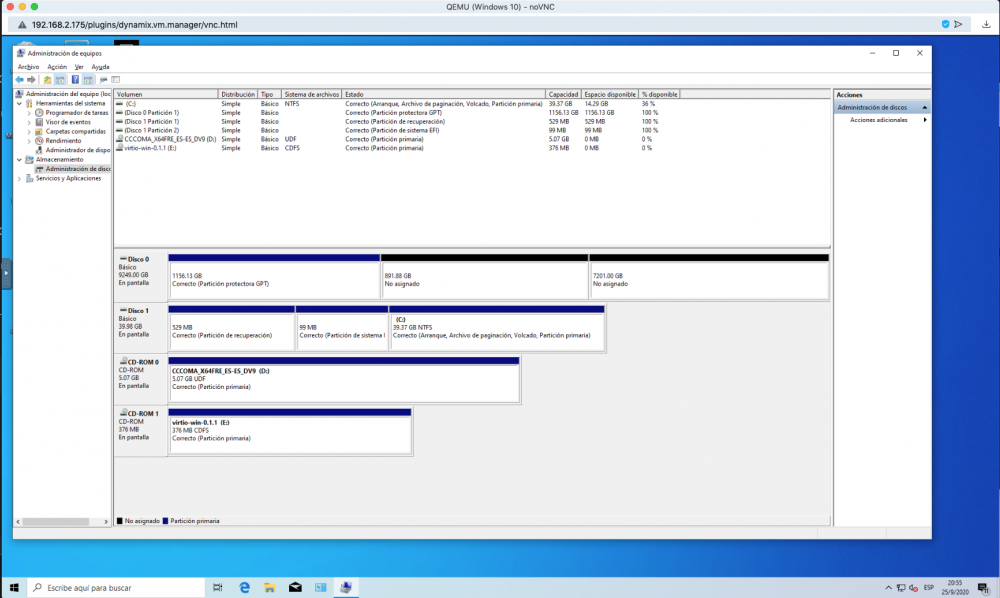The height and width of the screenshot is (598, 1000).
Task: Click the Programador de tareas clock icon
Action: click(39, 113)
